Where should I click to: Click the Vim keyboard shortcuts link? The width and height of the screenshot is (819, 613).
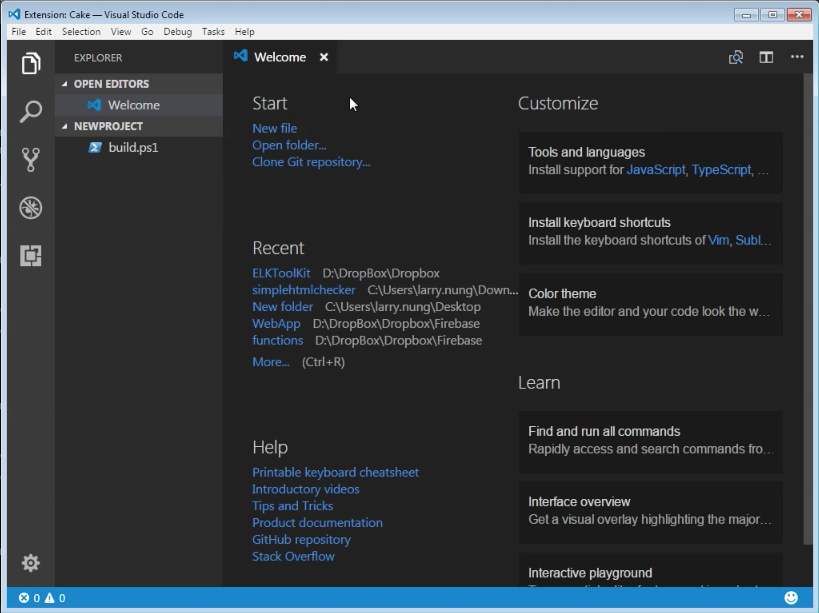coord(718,240)
